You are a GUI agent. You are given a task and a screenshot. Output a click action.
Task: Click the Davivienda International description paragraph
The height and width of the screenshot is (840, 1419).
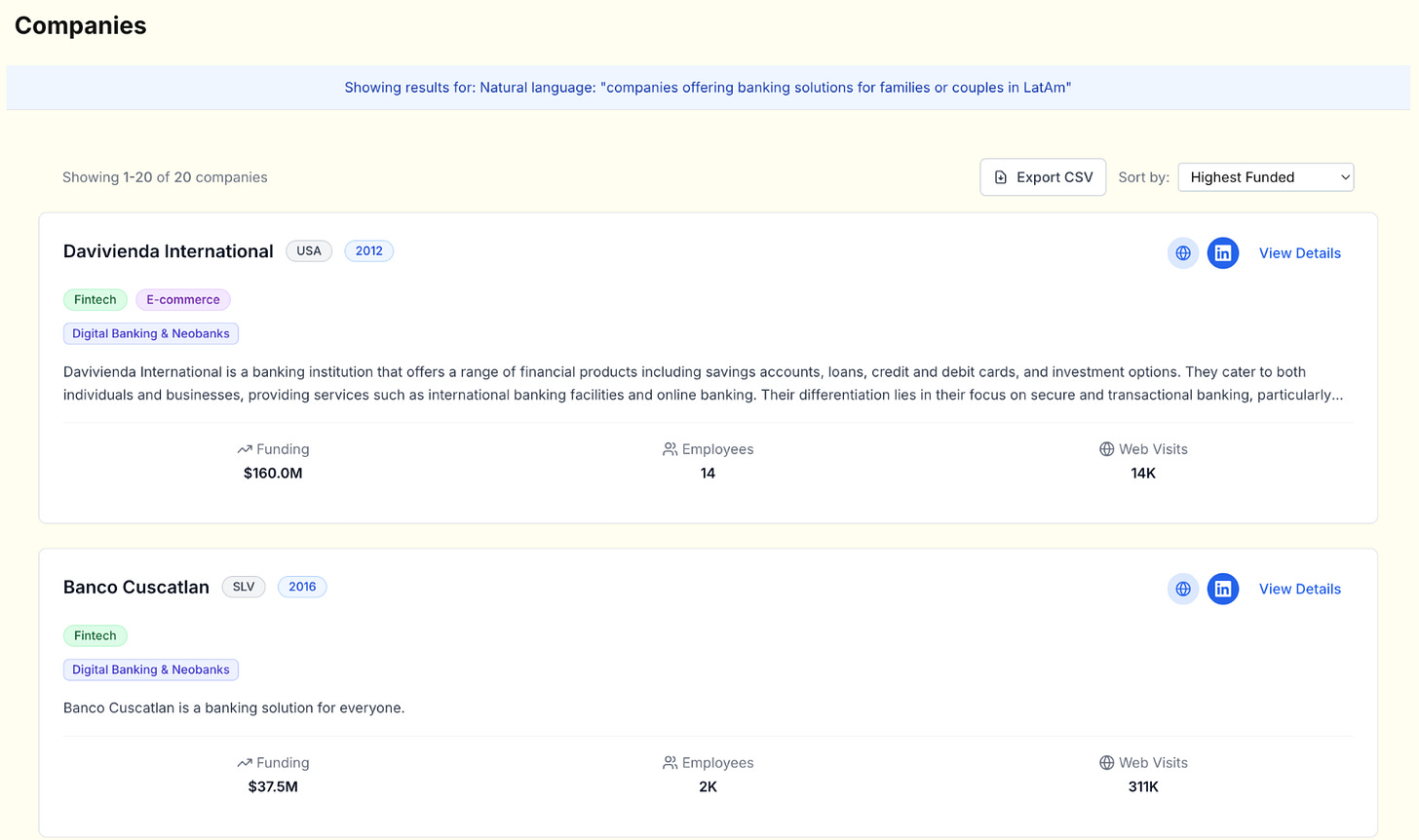coord(704,383)
